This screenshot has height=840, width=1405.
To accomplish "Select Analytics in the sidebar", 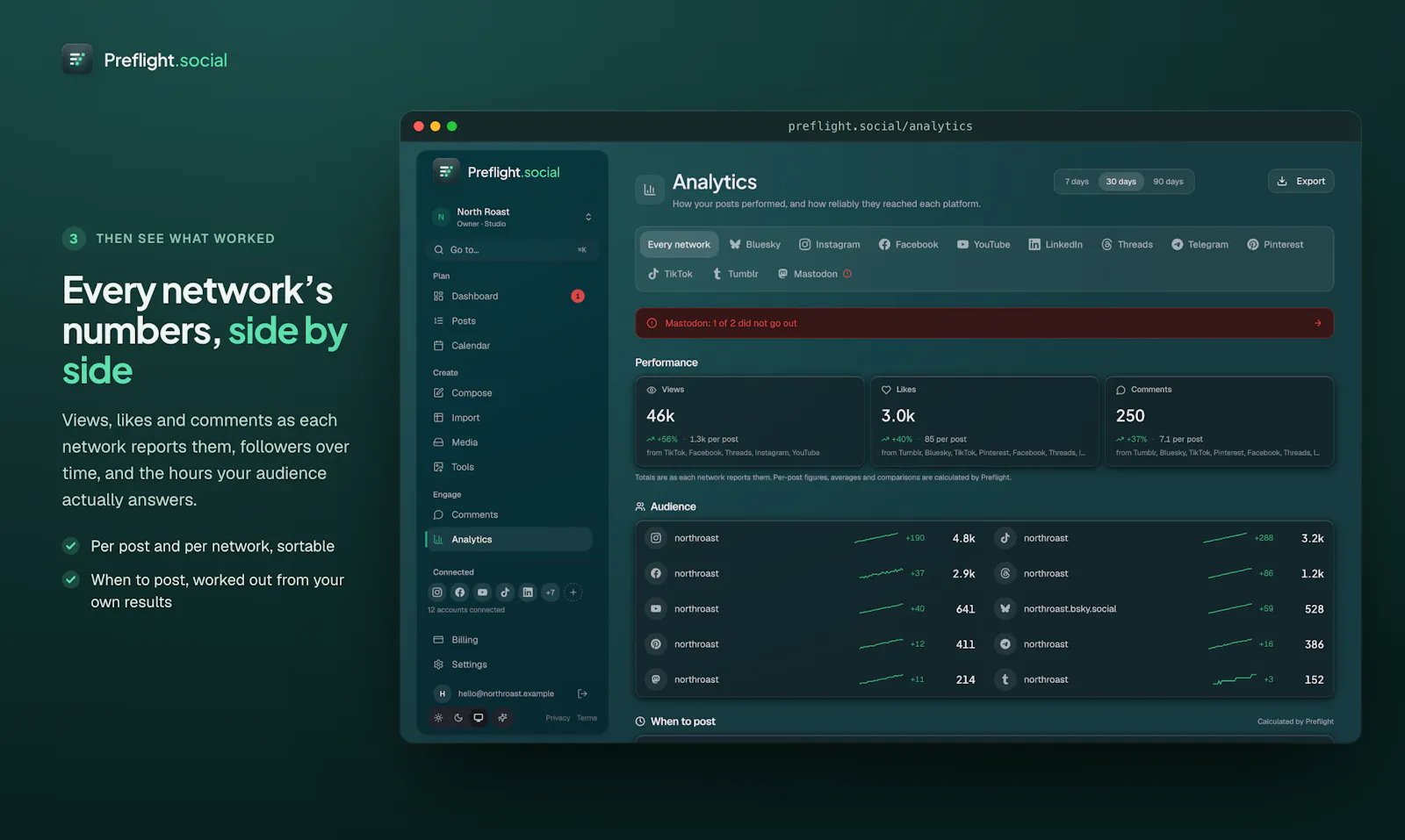I will point(508,539).
